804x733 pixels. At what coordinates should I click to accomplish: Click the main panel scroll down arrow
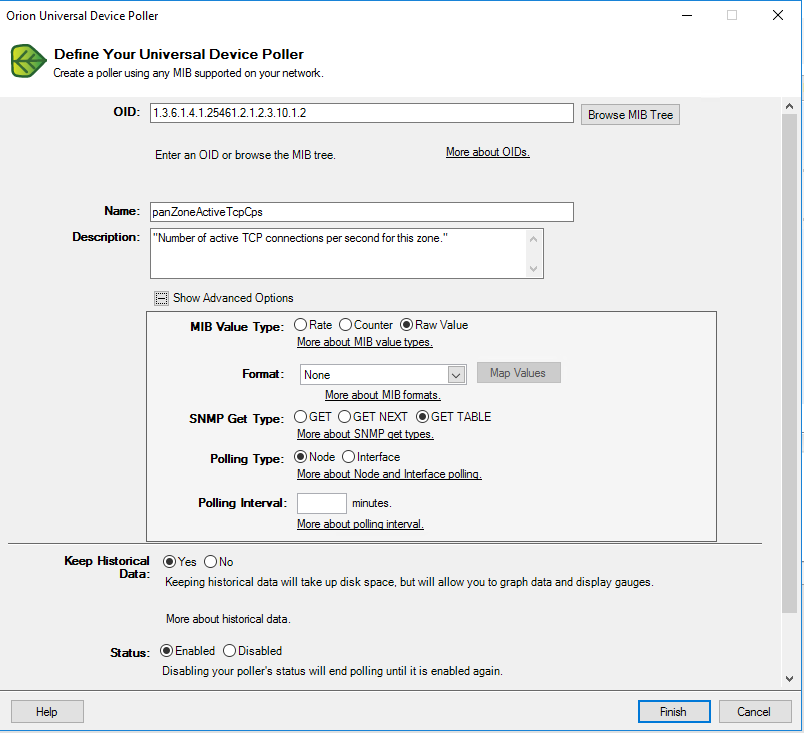pyautogui.click(x=790, y=679)
